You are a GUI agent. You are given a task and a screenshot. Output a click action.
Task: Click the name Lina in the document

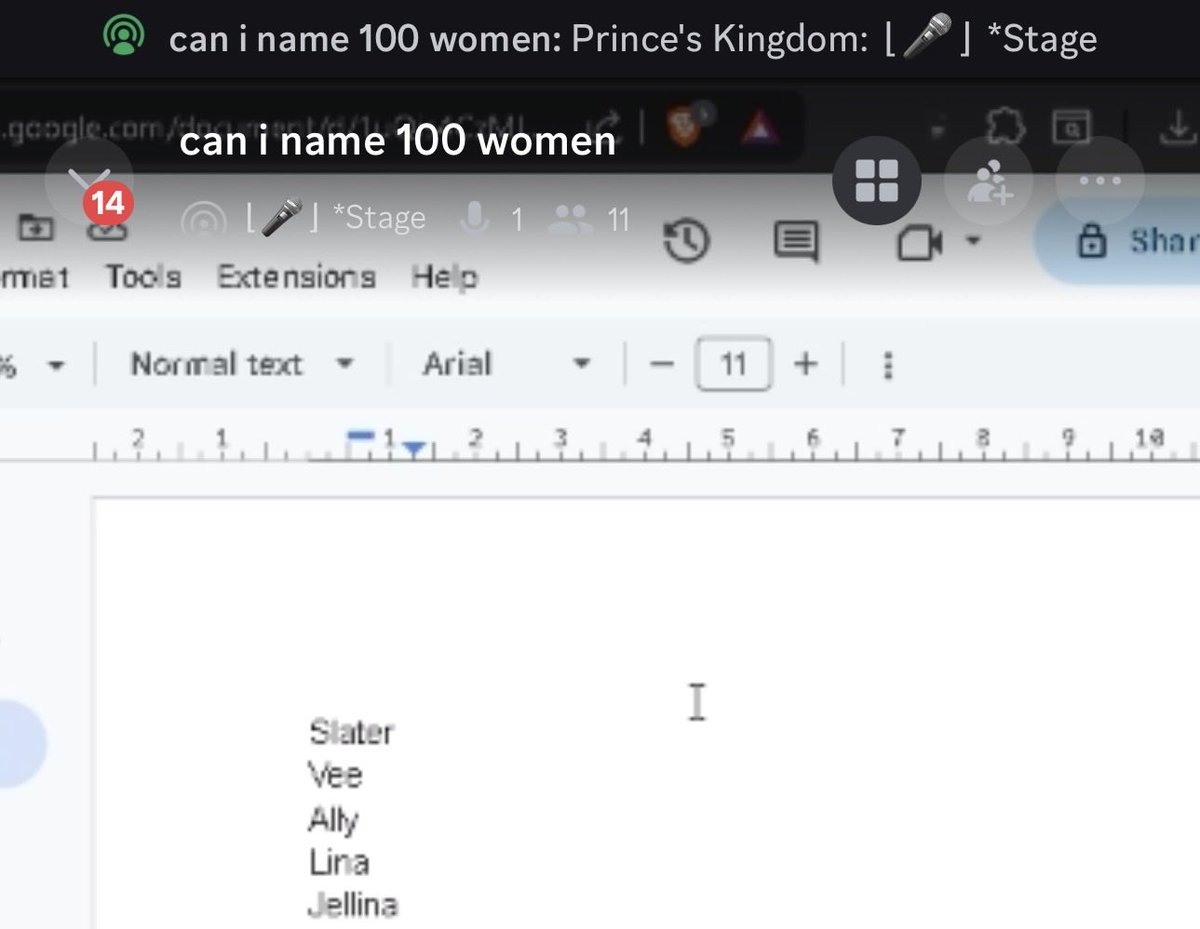click(339, 862)
